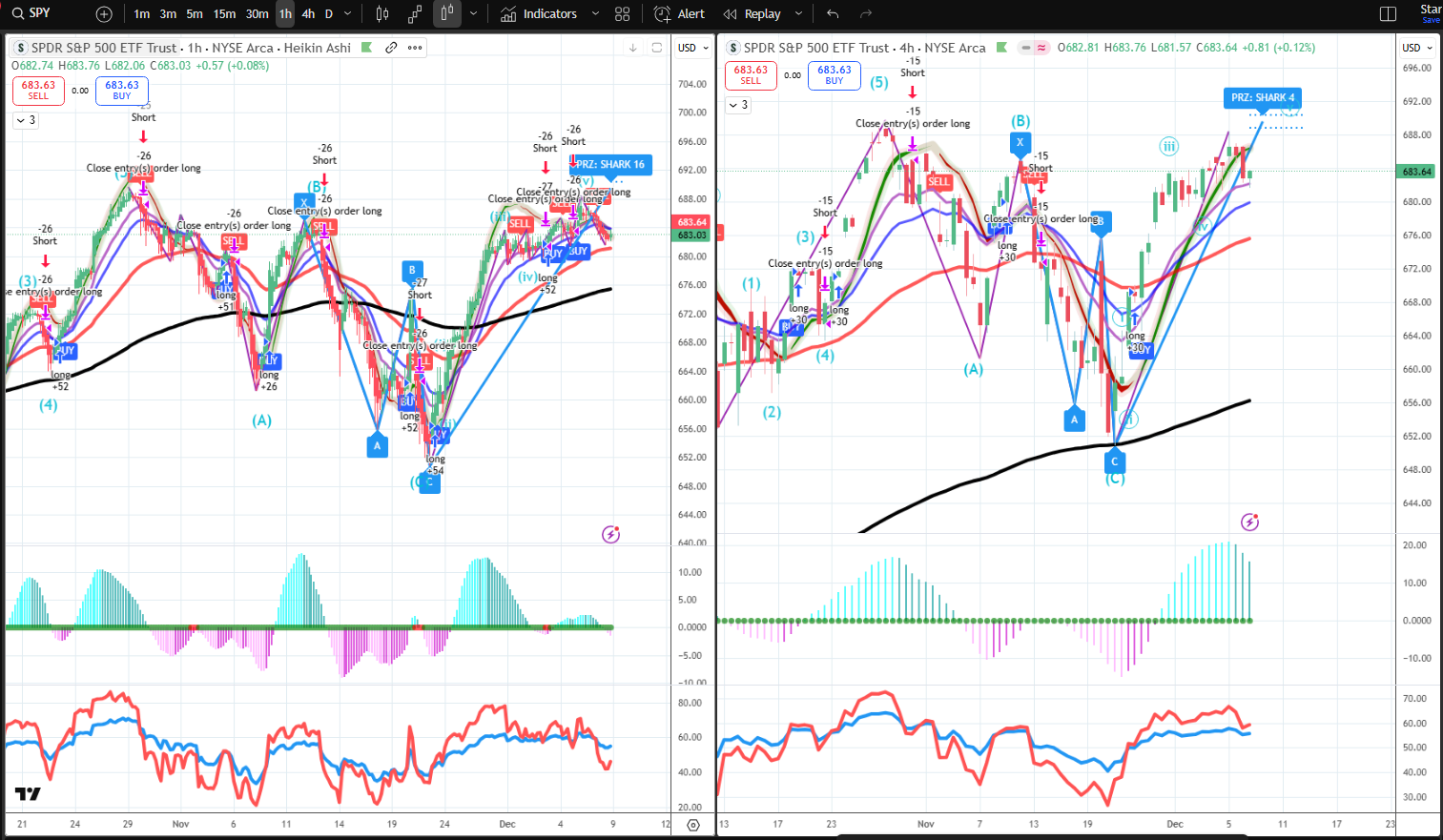This screenshot has width=1443, height=840.
Task: Expand the chart type dropdown arrow
Action: click(473, 14)
